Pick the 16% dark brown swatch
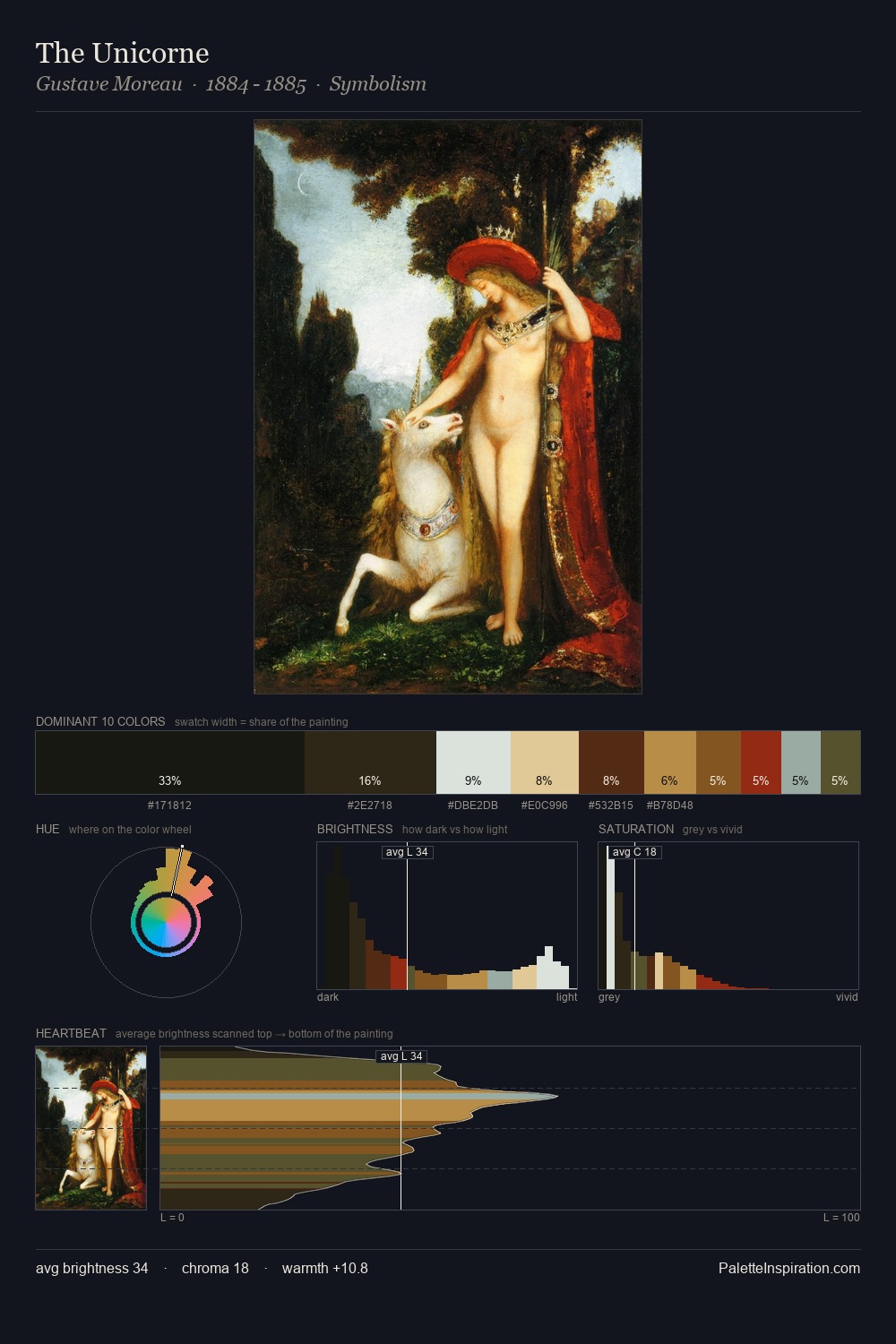 pos(370,762)
